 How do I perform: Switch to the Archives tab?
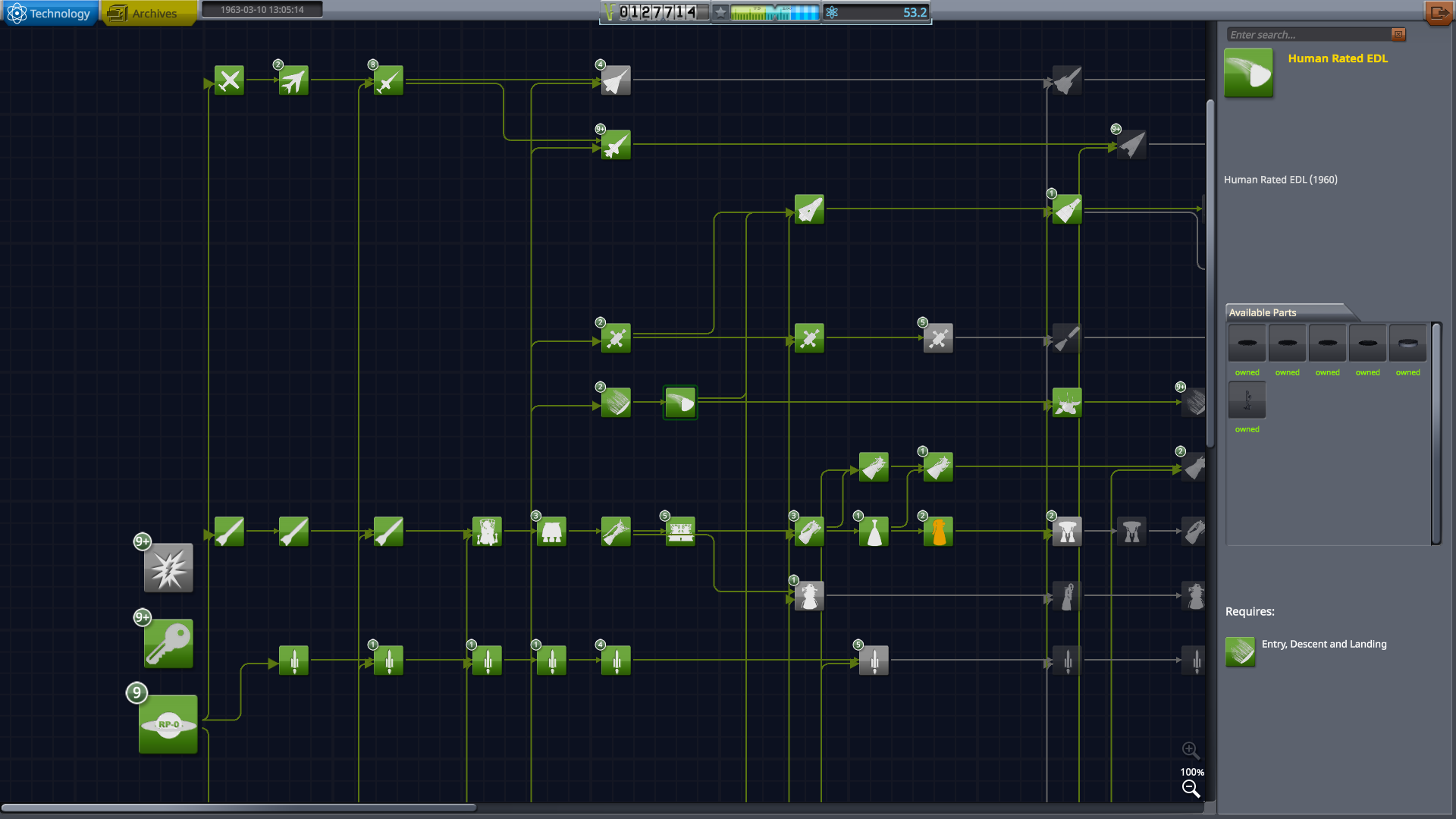tap(149, 13)
